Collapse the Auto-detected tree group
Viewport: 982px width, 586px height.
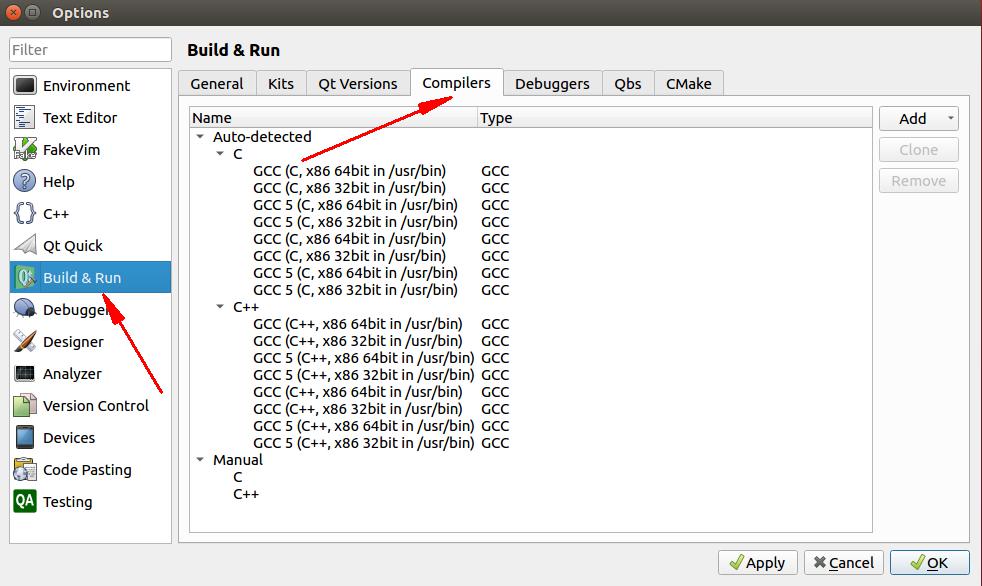[200, 136]
